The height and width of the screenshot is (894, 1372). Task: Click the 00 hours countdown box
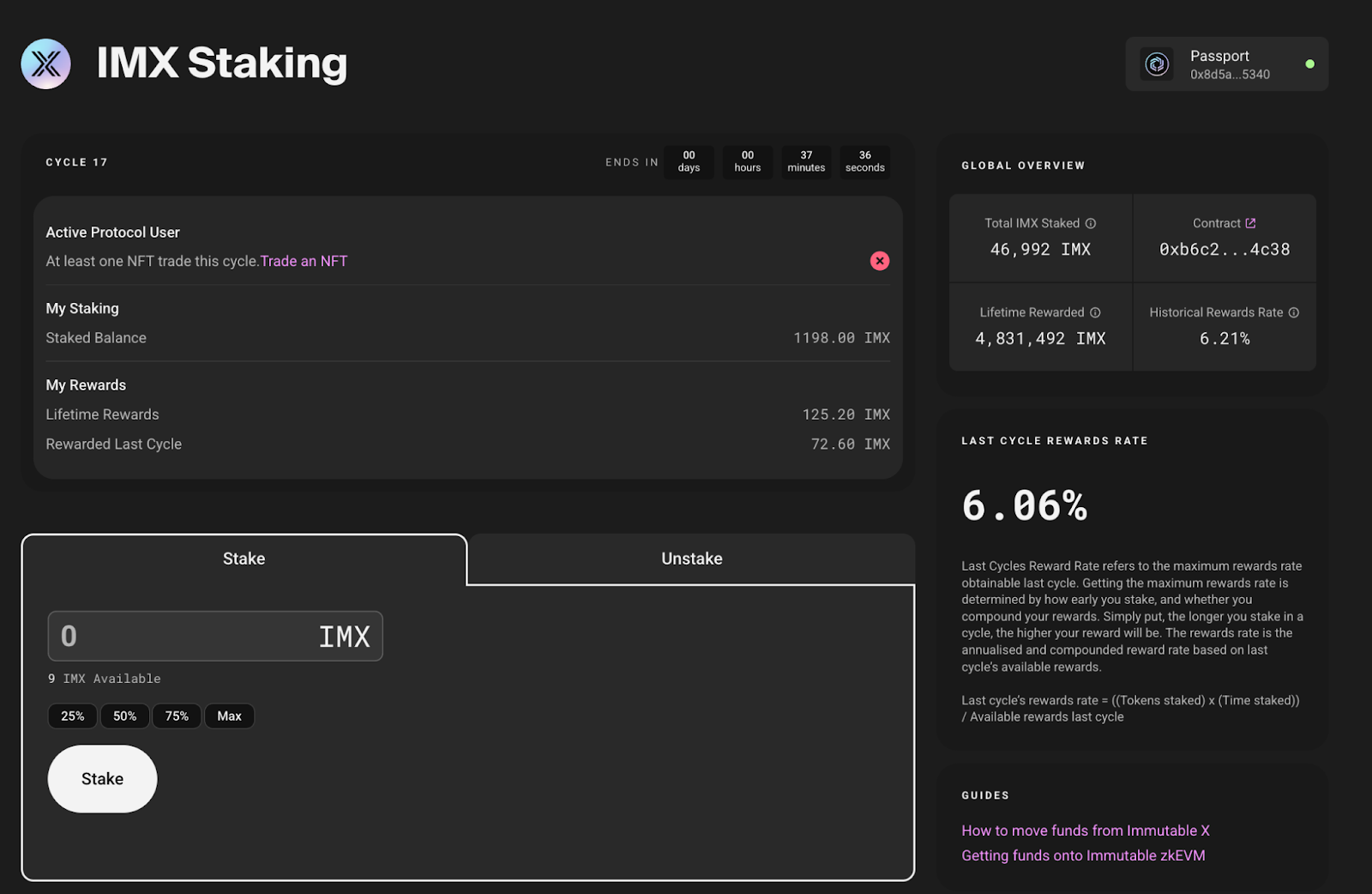pos(748,162)
